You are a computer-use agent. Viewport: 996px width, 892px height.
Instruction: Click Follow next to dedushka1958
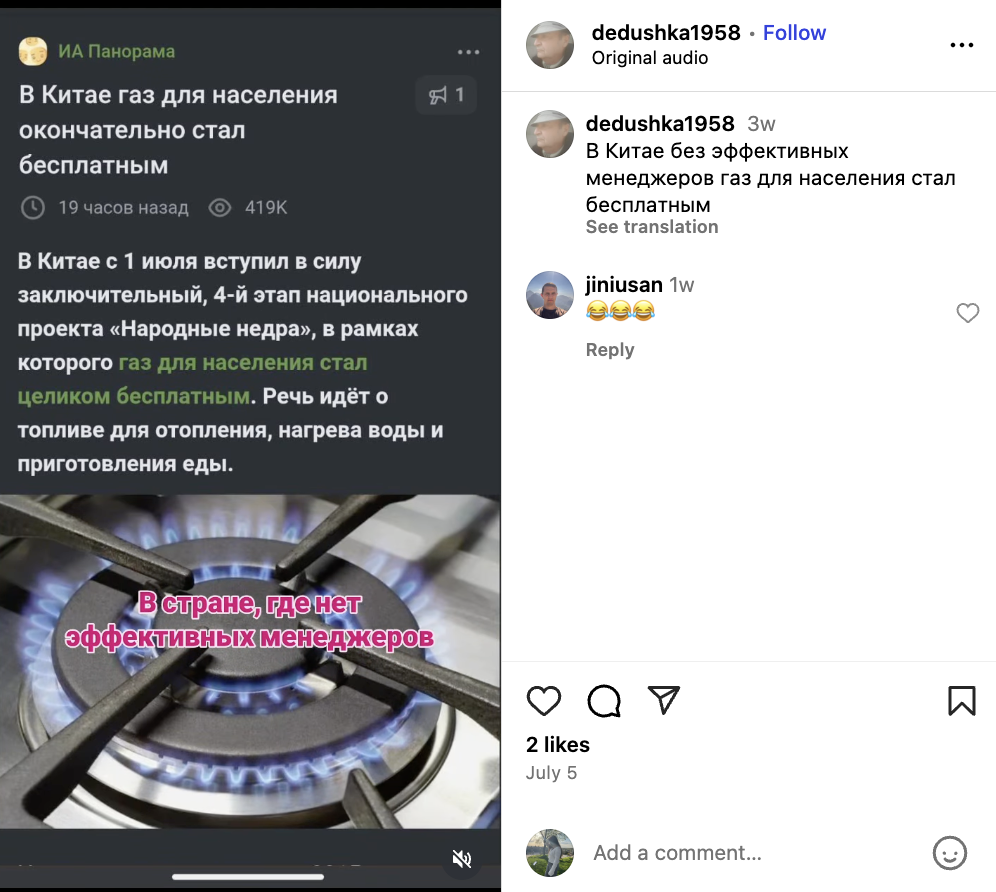(794, 32)
